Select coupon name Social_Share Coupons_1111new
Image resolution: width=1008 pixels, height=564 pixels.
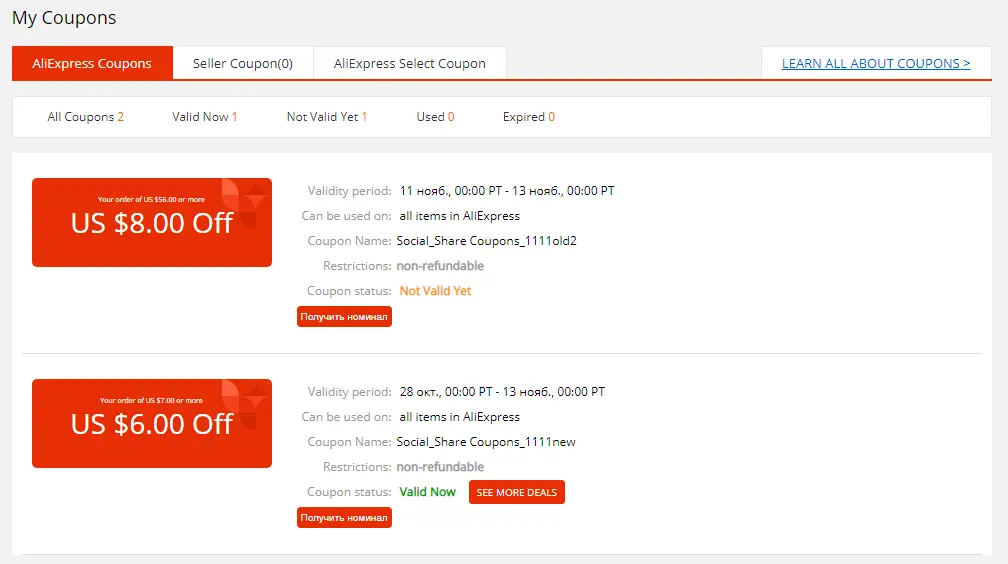[x=486, y=442]
